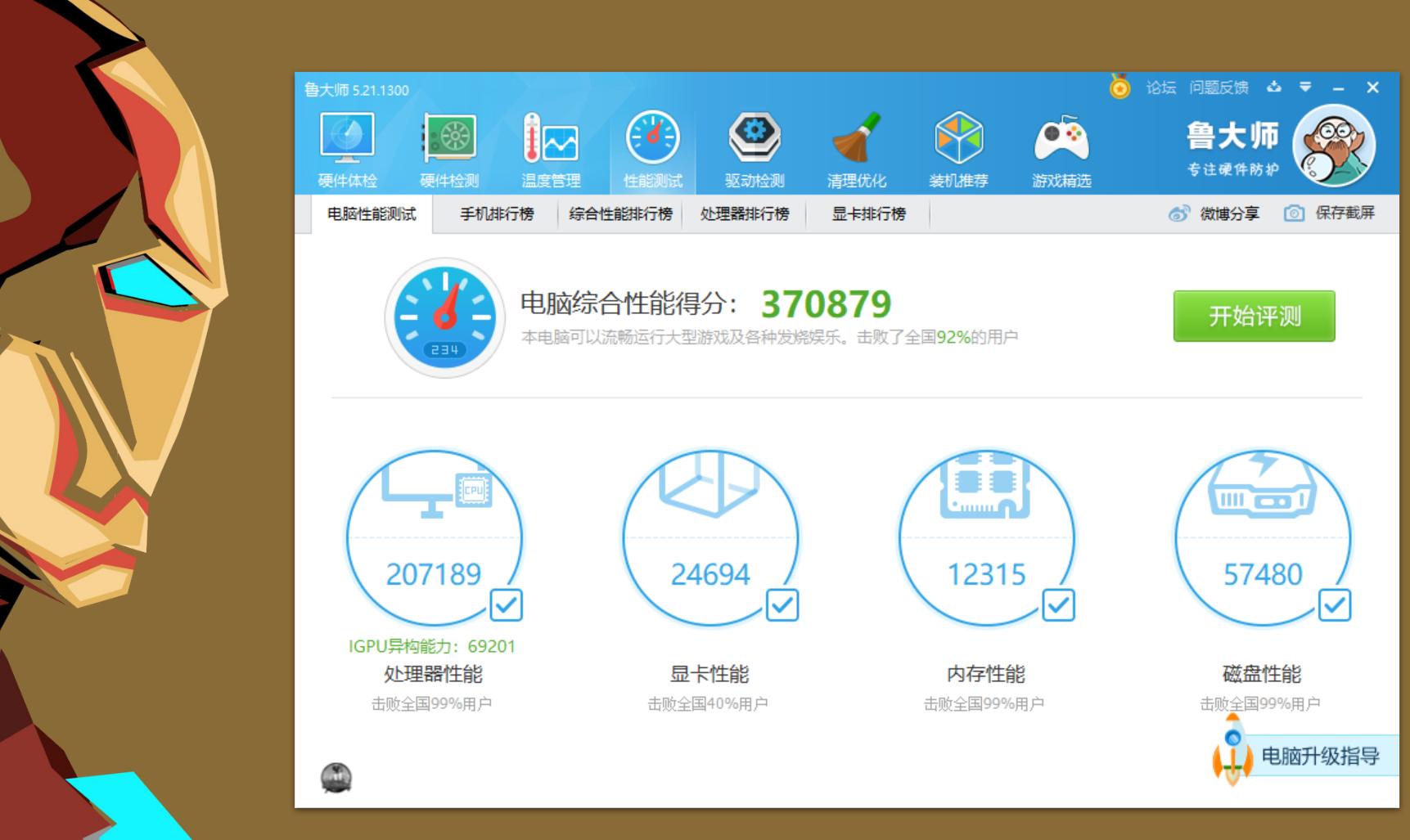The image size is (1410, 840).
Task: Open the 显卡排行榜 ranking tab
Action: (x=867, y=213)
